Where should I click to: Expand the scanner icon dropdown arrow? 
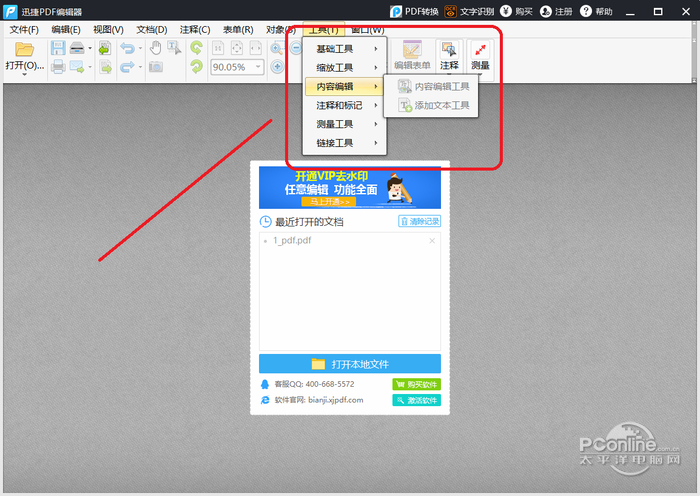click(90, 48)
